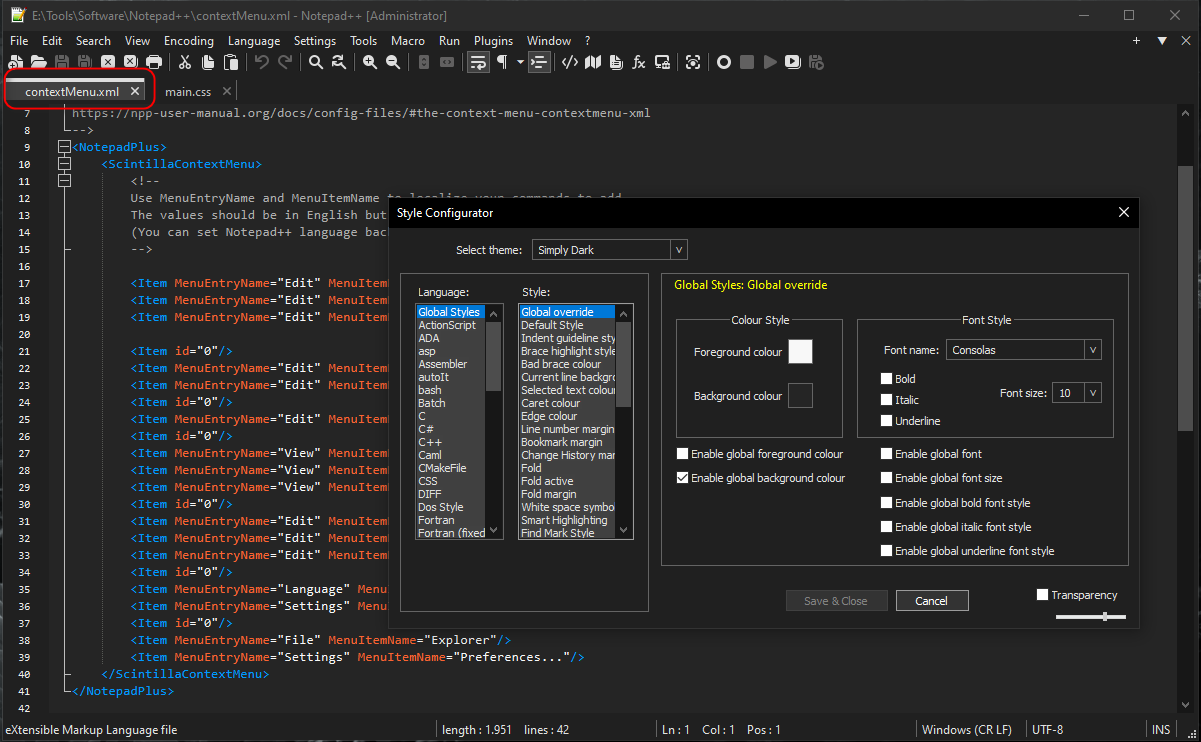Screen dimensions: 1201x742
Task: Open the Document List panel icon
Action: pos(616,62)
